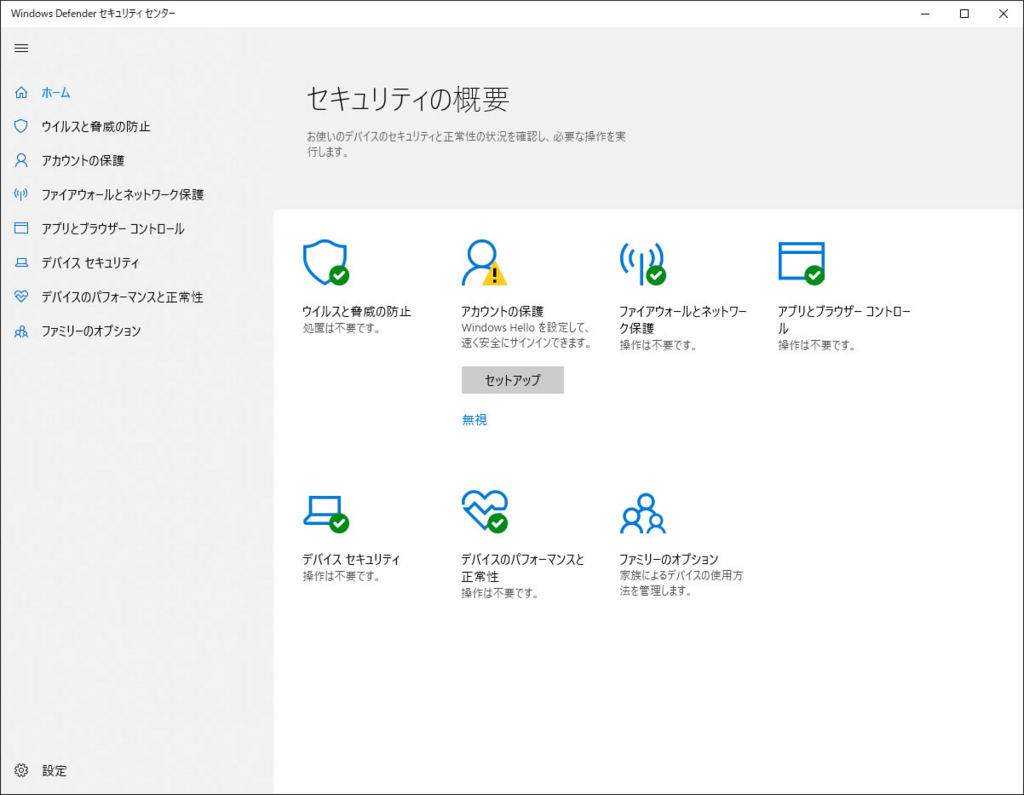The width and height of the screenshot is (1024, 795).
Task: Click the アプリとブラウザー コントロール tile title
Action: click(844, 320)
